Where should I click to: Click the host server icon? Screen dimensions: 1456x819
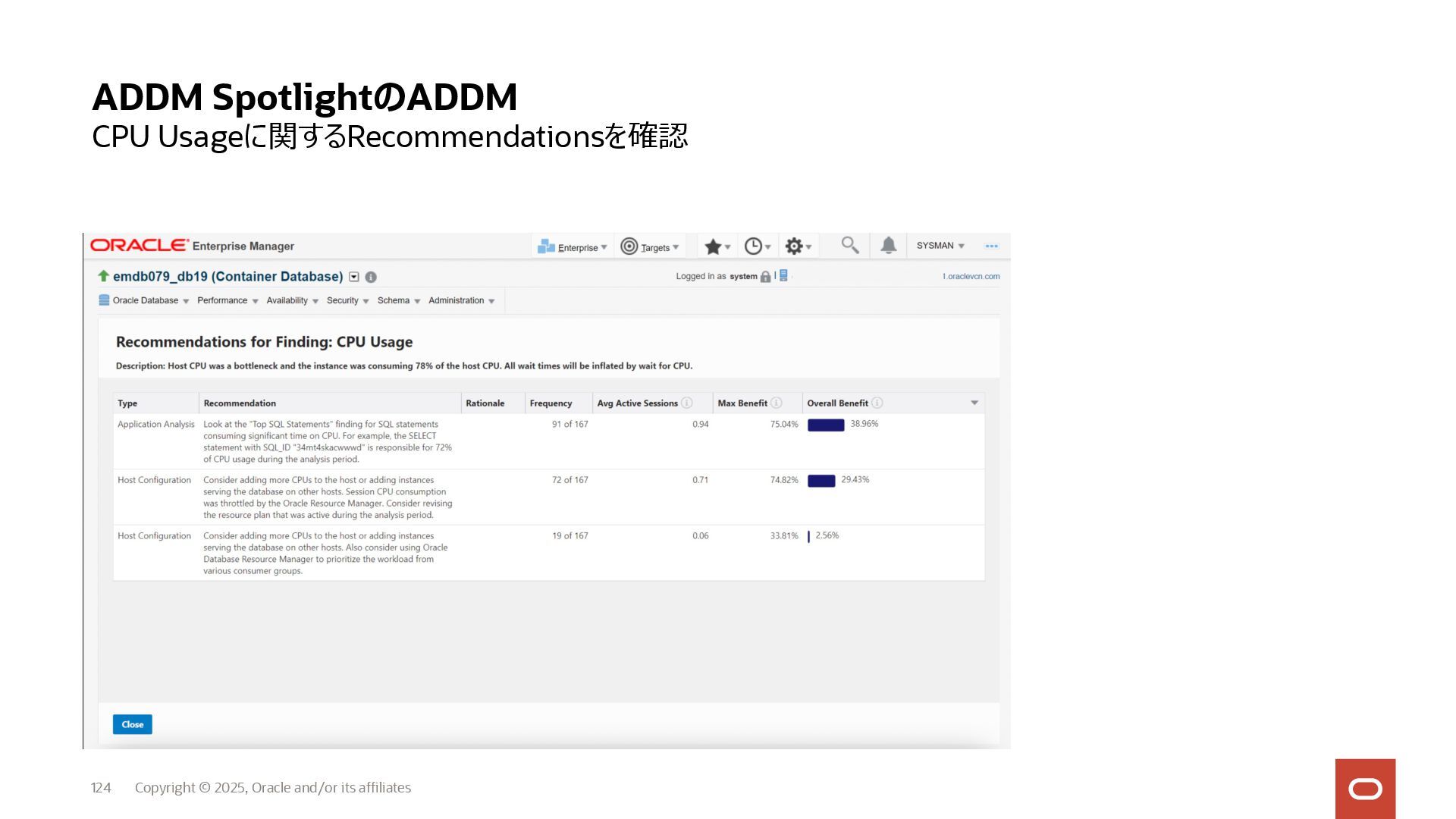783,276
